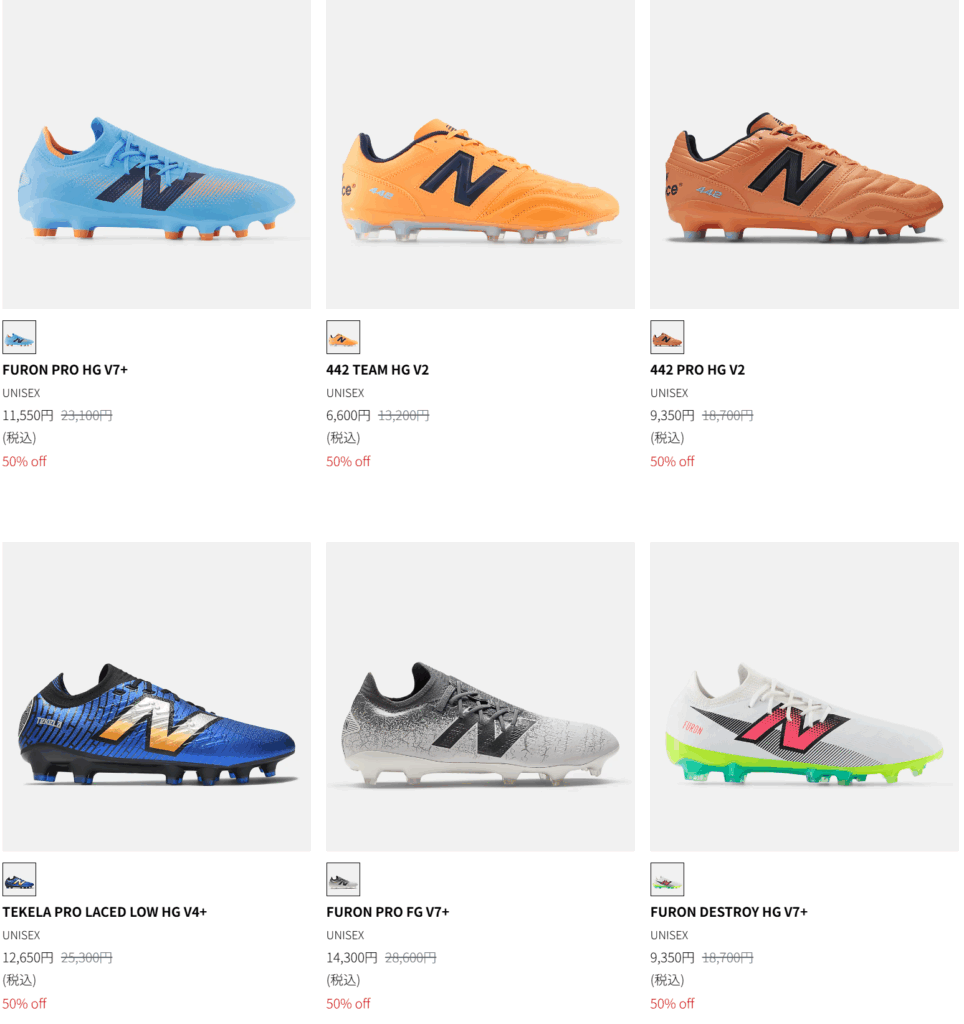Click the 11,550円 price of FURON PRO HG

28,415
